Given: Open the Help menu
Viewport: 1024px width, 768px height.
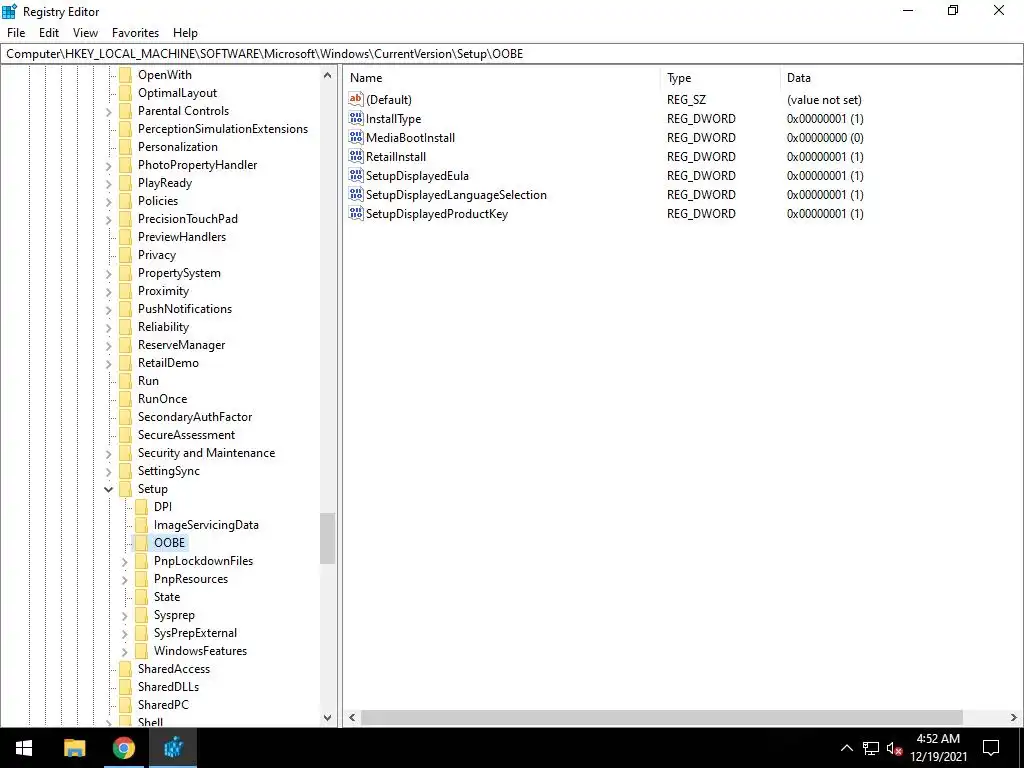Looking at the screenshot, I should [x=185, y=33].
